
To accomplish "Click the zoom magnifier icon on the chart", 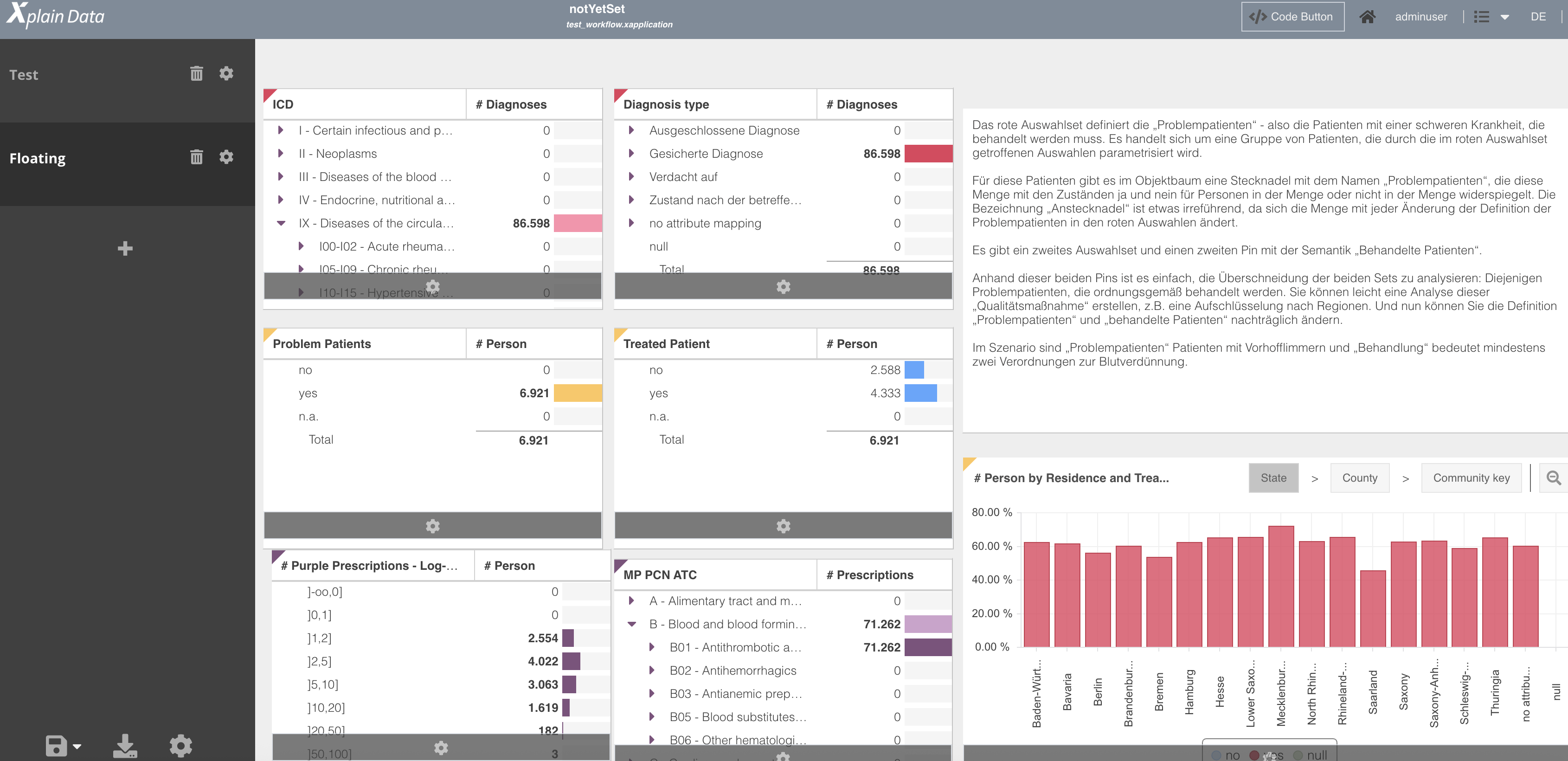I will pos(1554,478).
